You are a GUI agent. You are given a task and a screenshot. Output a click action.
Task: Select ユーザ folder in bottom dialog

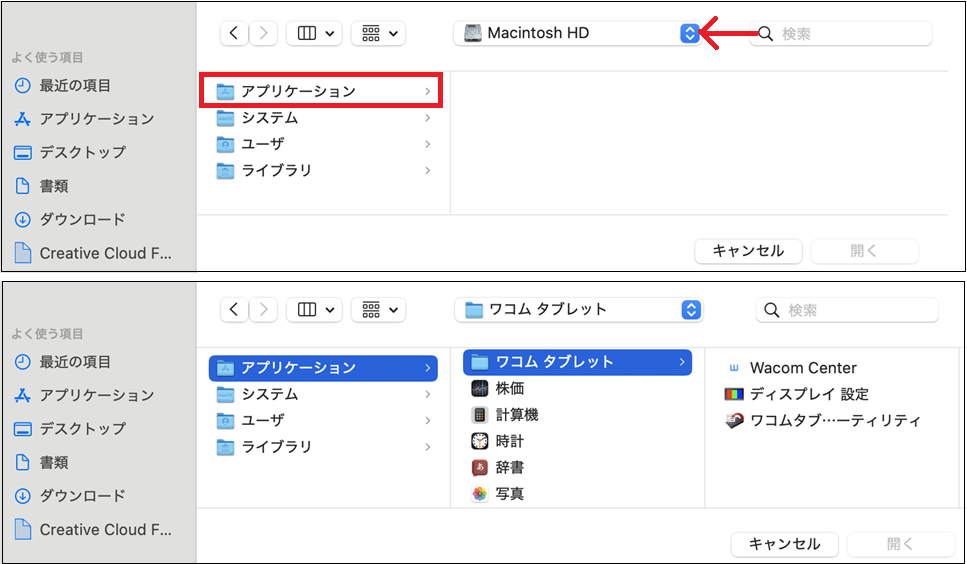tap(323, 420)
